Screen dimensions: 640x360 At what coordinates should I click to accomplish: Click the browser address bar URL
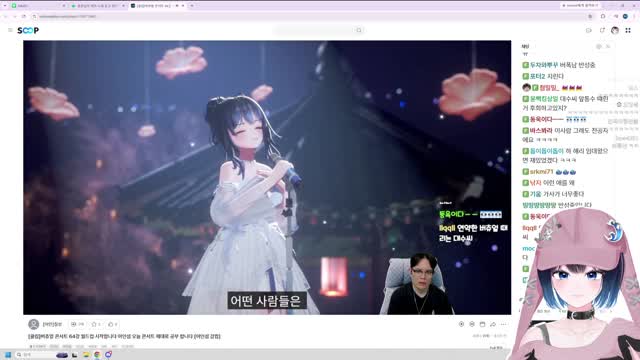click(x=67, y=16)
